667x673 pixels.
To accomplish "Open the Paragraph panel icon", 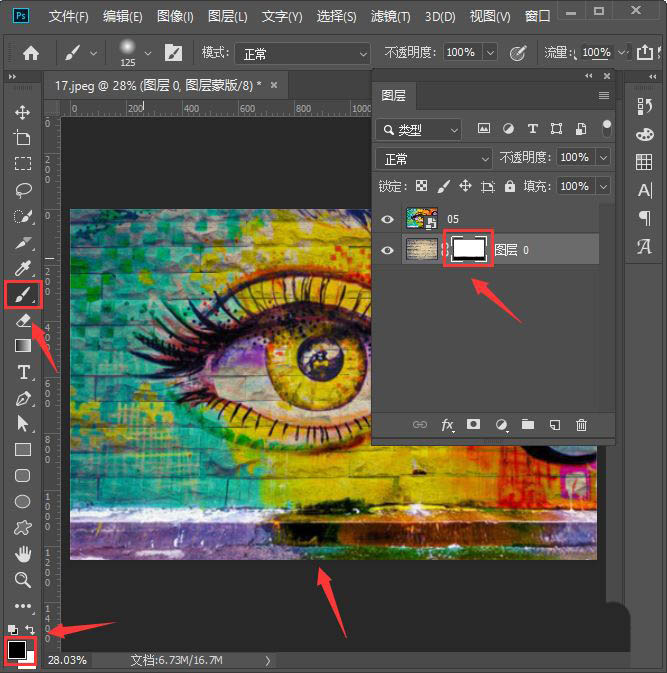I will point(645,218).
